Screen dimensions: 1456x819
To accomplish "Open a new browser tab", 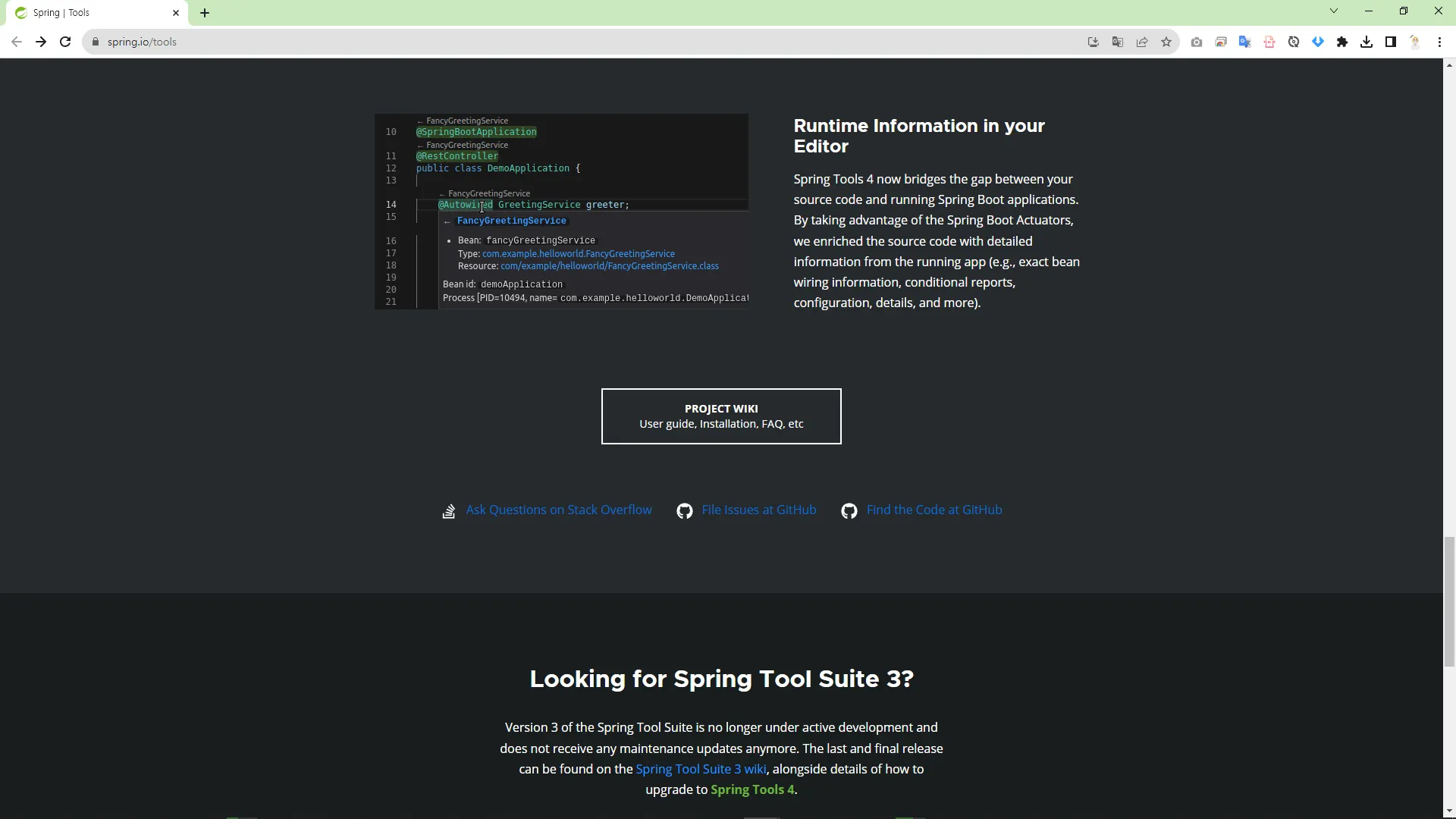I will [205, 13].
